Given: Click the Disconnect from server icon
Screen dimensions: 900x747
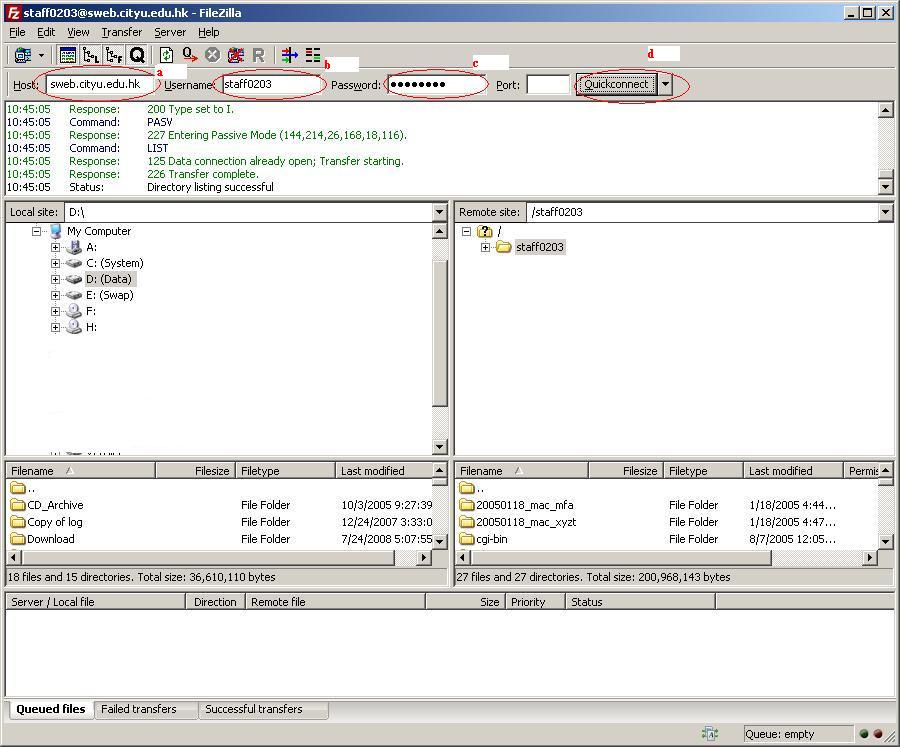Looking at the screenshot, I should click(236, 56).
